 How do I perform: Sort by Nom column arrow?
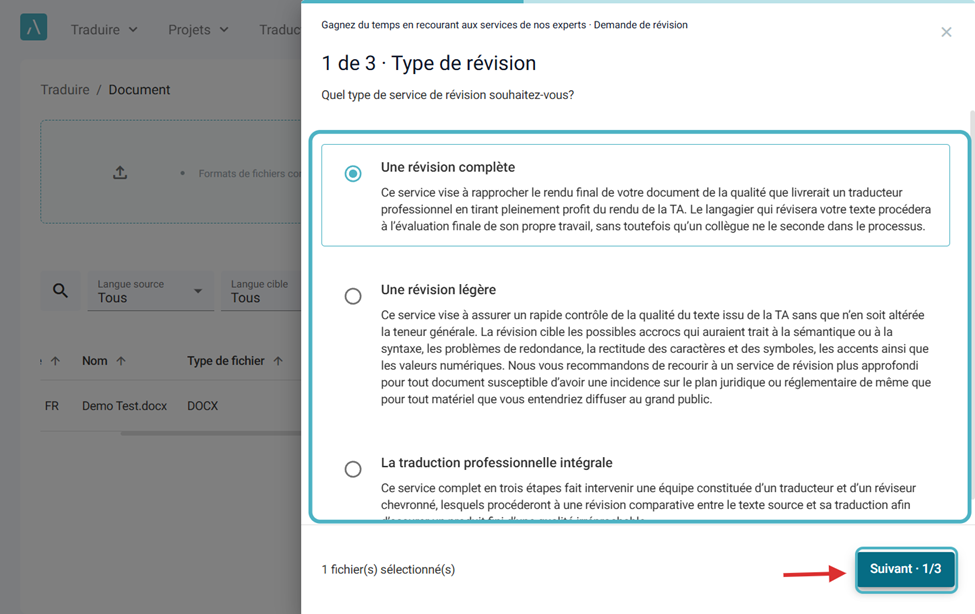(x=121, y=361)
